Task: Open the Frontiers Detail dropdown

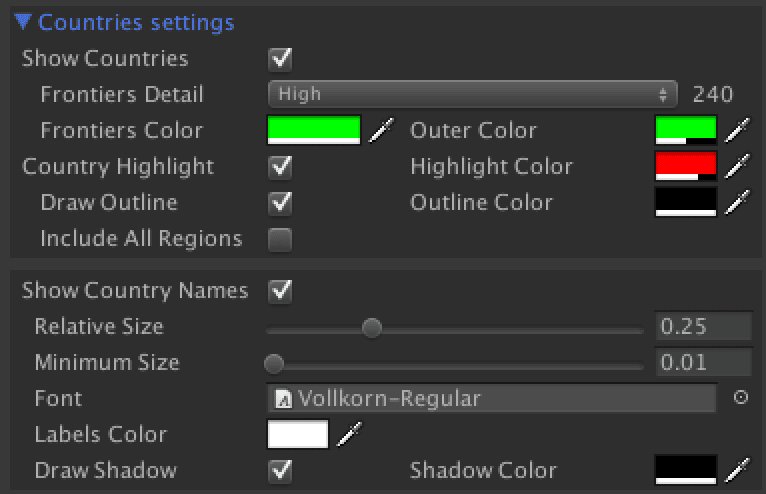Action: 473,94
